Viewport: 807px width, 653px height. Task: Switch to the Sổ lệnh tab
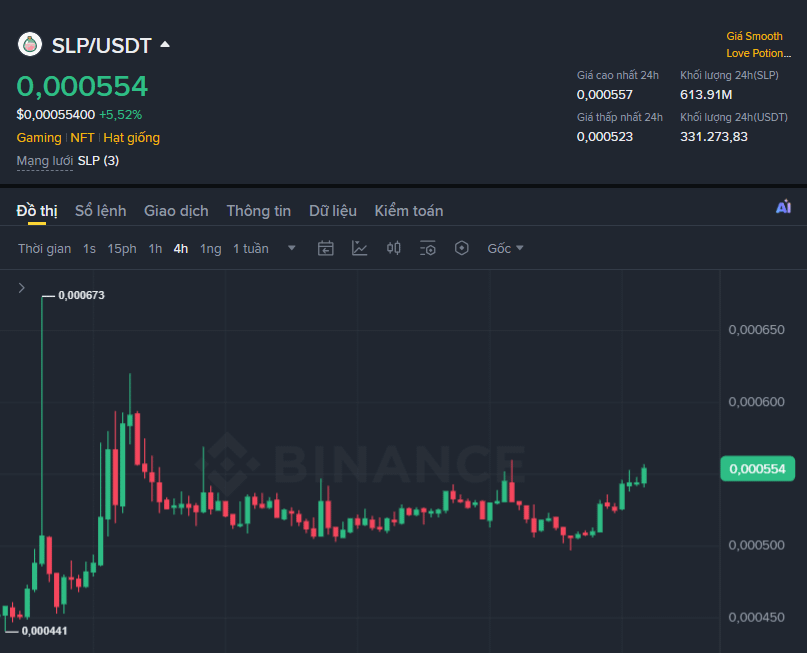100,211
